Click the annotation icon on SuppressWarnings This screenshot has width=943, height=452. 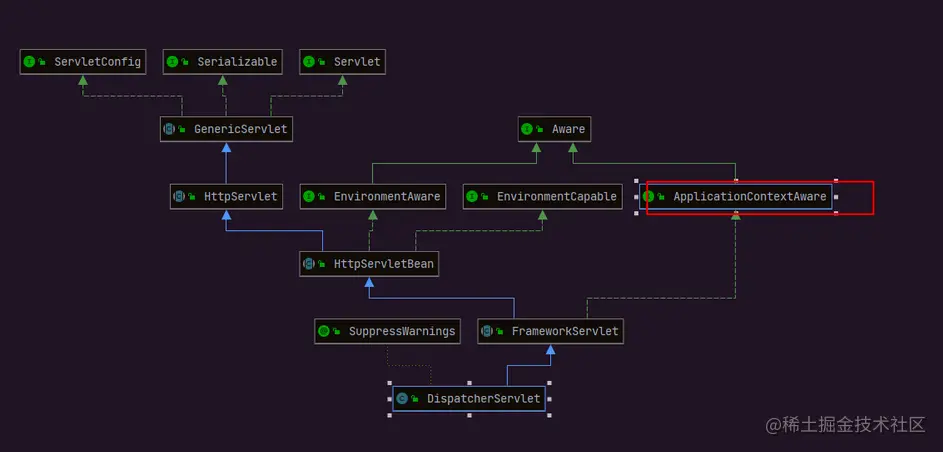tap(323, 331)
